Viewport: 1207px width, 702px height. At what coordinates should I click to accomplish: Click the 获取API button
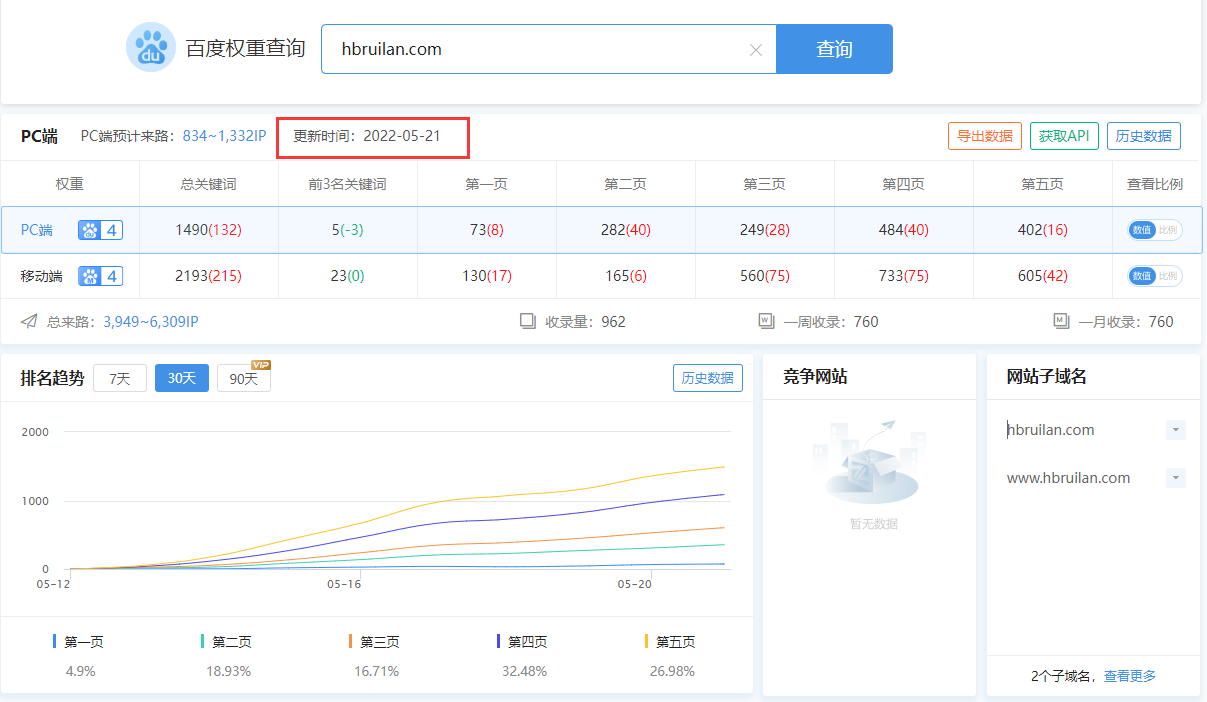pyautogui.click(x=1064, y=136)
